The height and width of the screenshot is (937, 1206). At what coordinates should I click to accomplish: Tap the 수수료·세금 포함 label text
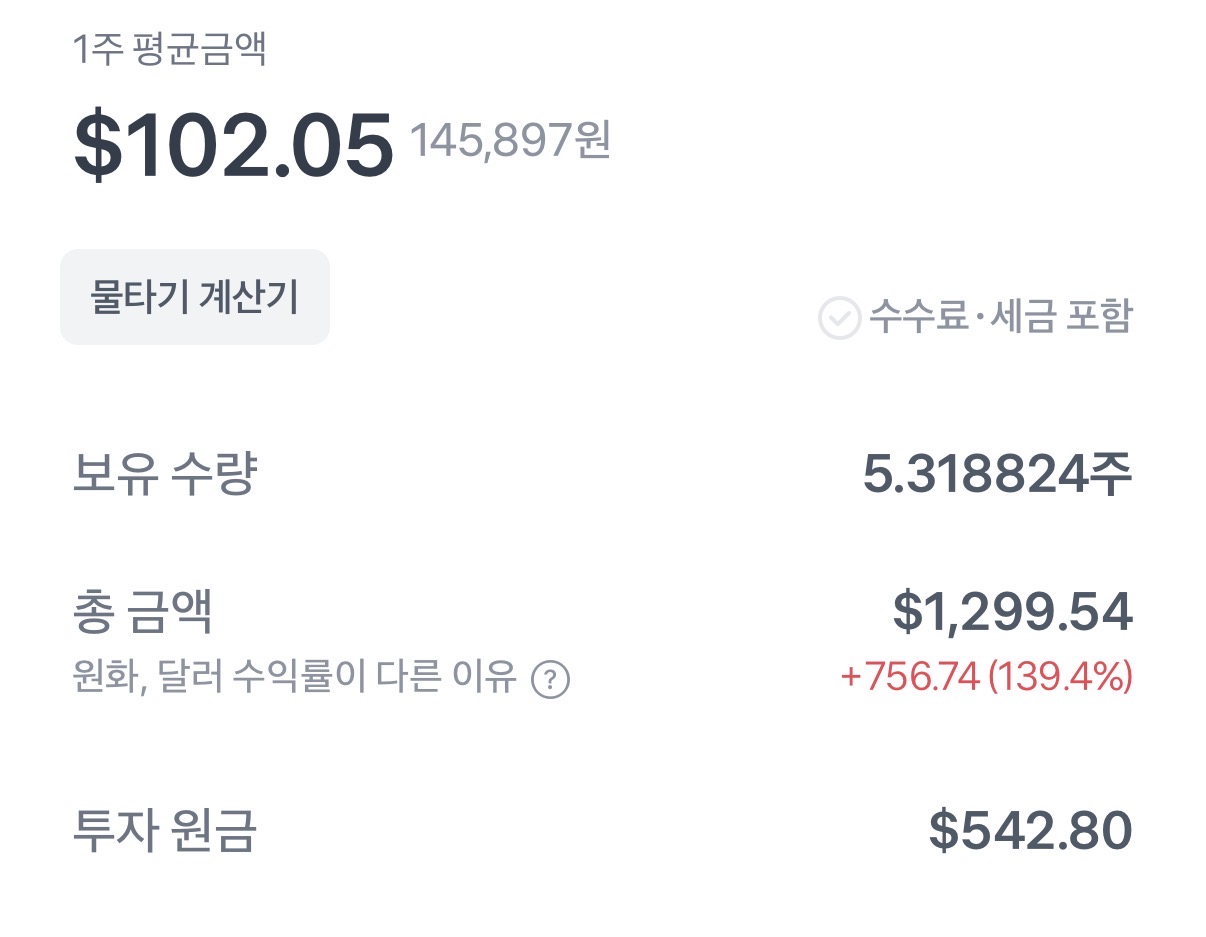[x=1001, y=317]
